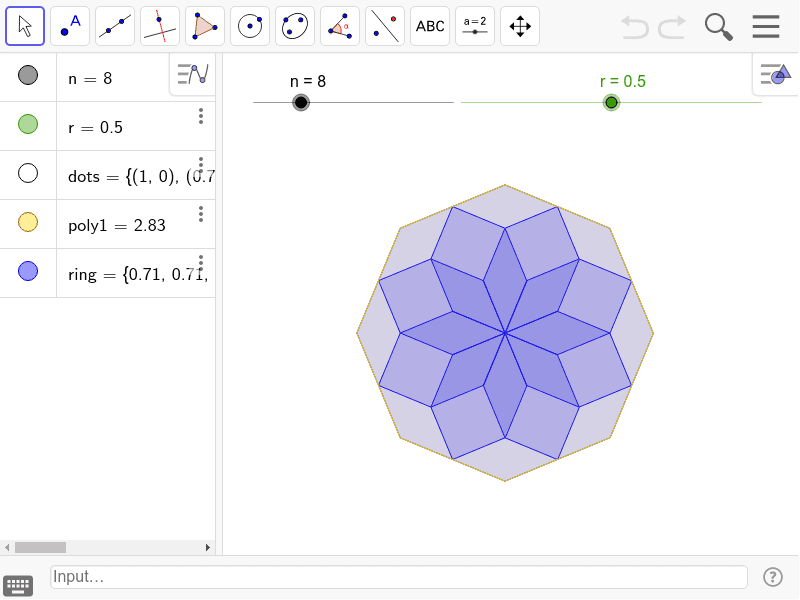Toggle visibility of ring list

(28, 271)
